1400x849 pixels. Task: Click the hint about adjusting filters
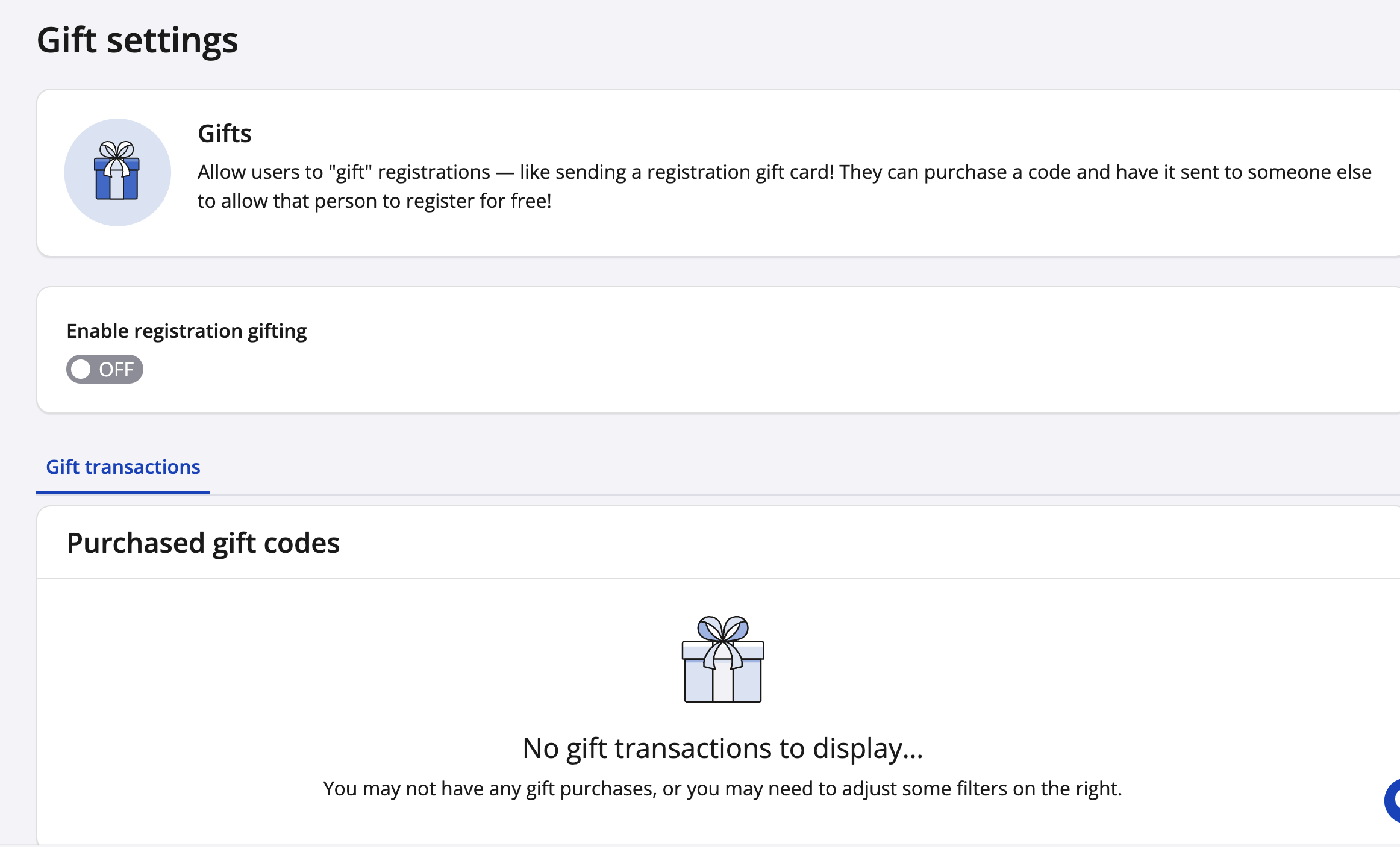pos(722,789)
